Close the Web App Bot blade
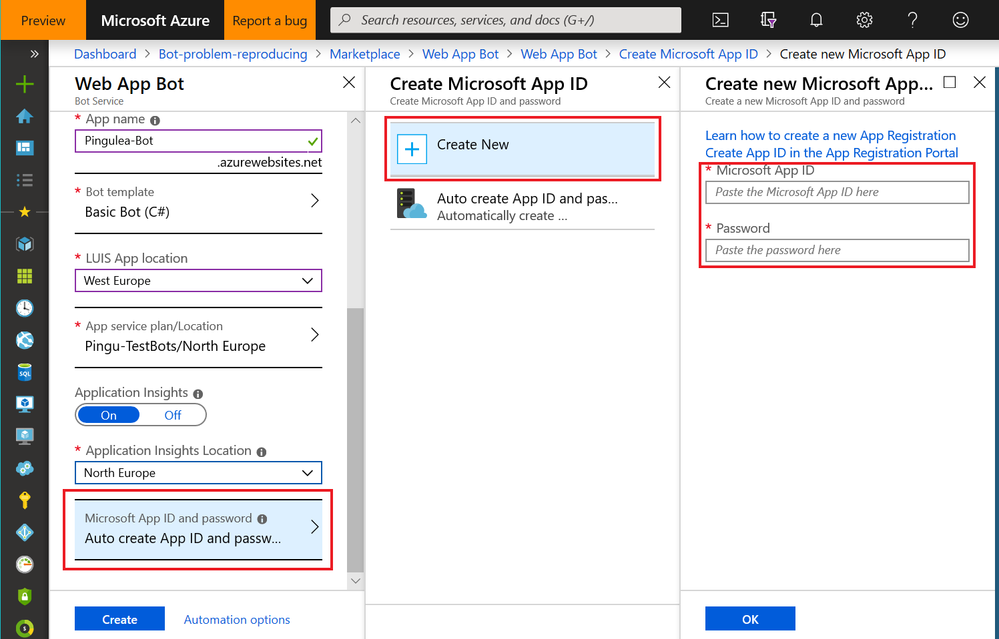Image resolution: width=999 pixels, height=639 pixels. pos(349,82)
